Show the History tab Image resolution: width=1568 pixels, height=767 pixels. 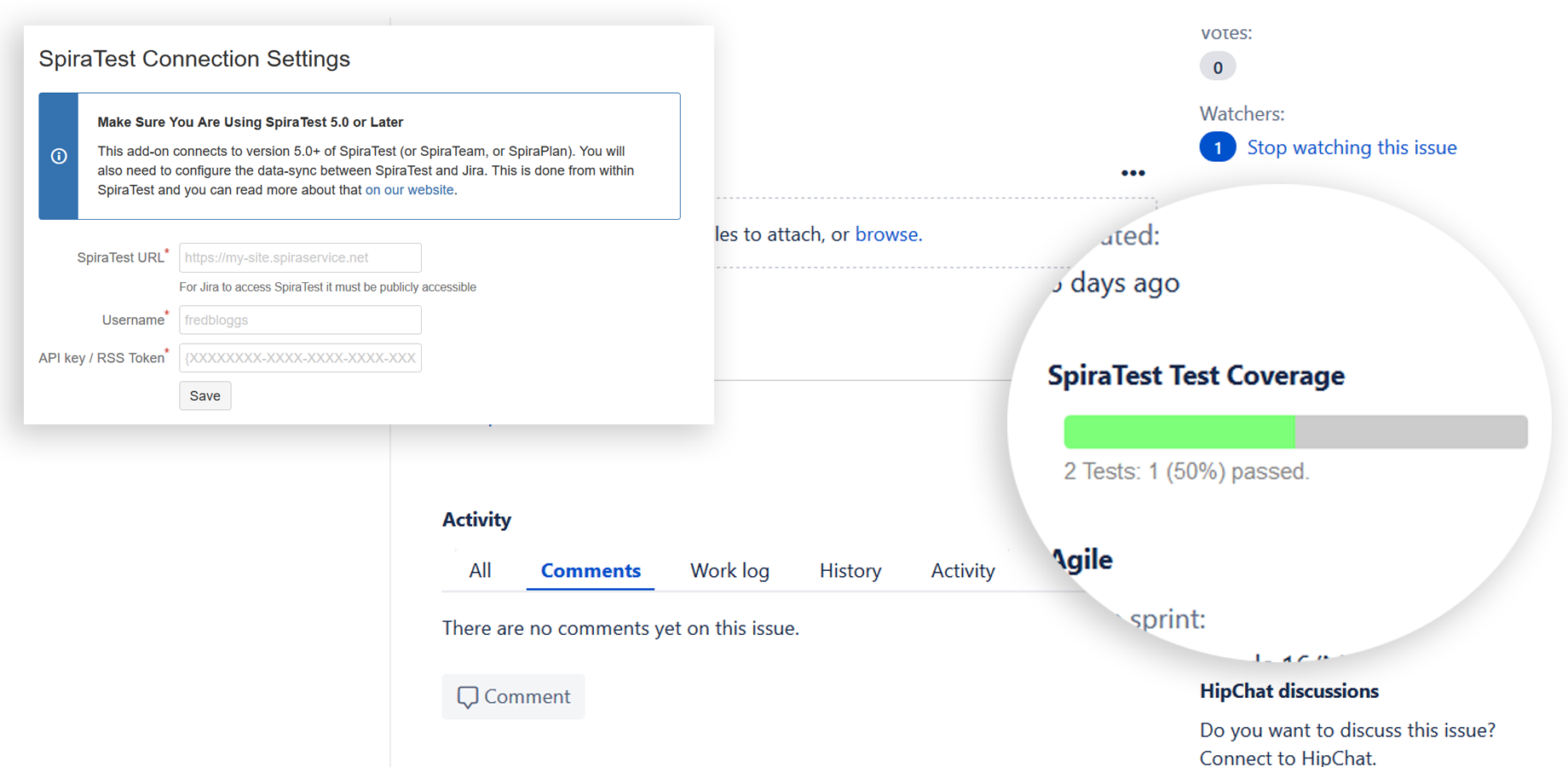coord(850,571)
